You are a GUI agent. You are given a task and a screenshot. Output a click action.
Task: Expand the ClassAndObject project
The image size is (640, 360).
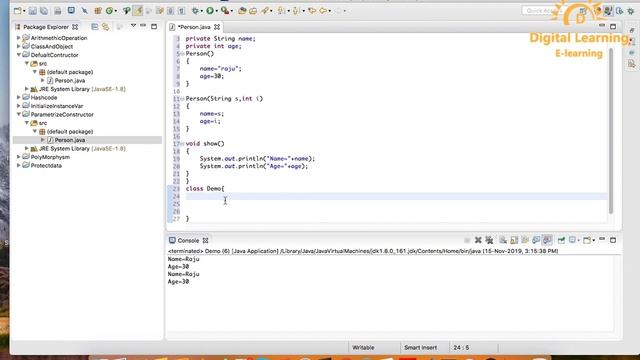pyautogui.click(x=18, y=47)
